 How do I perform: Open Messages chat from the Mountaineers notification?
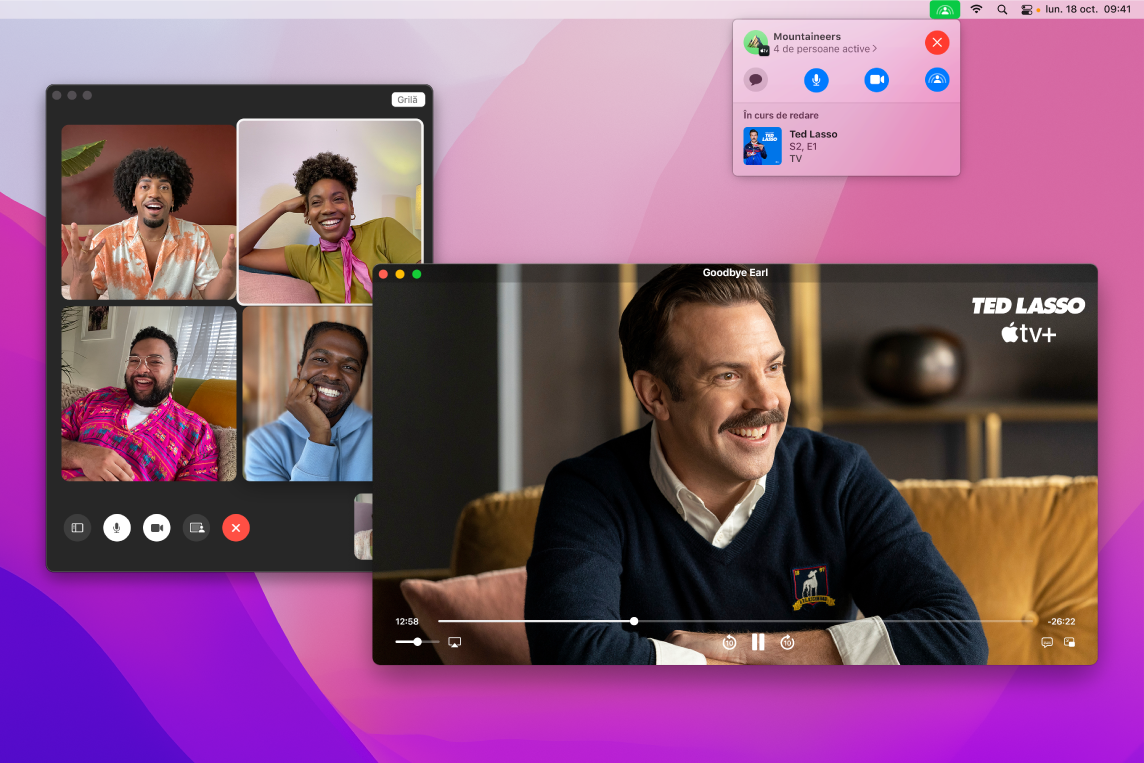click(756, 80)
